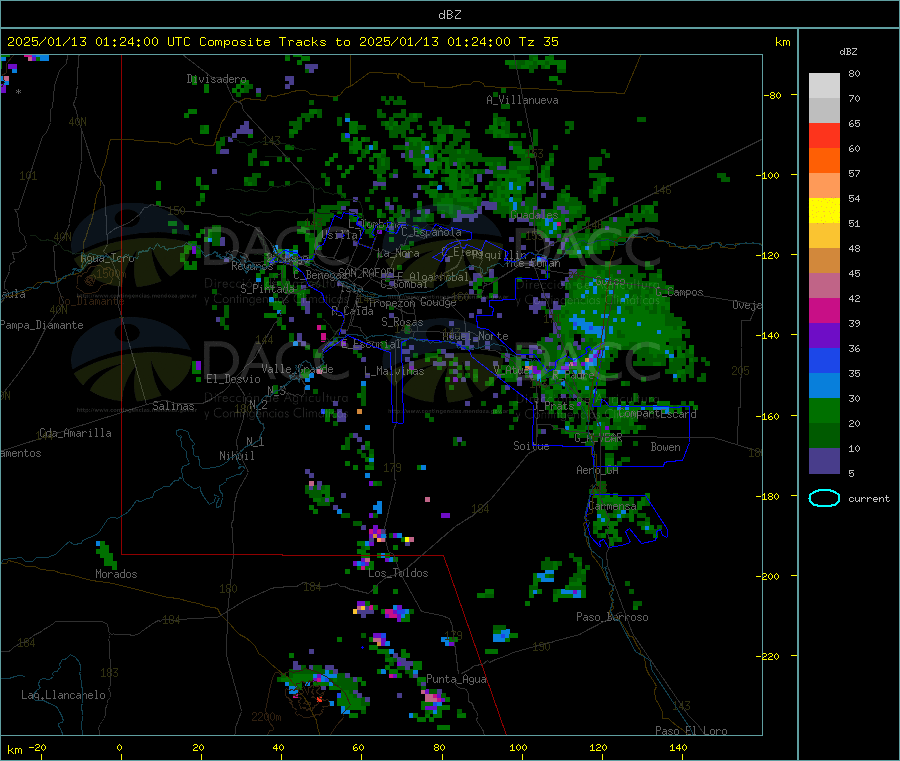Viewport: 900px width, 761px height.
Task: Click the Guadales map label
Action: [534, 215]
